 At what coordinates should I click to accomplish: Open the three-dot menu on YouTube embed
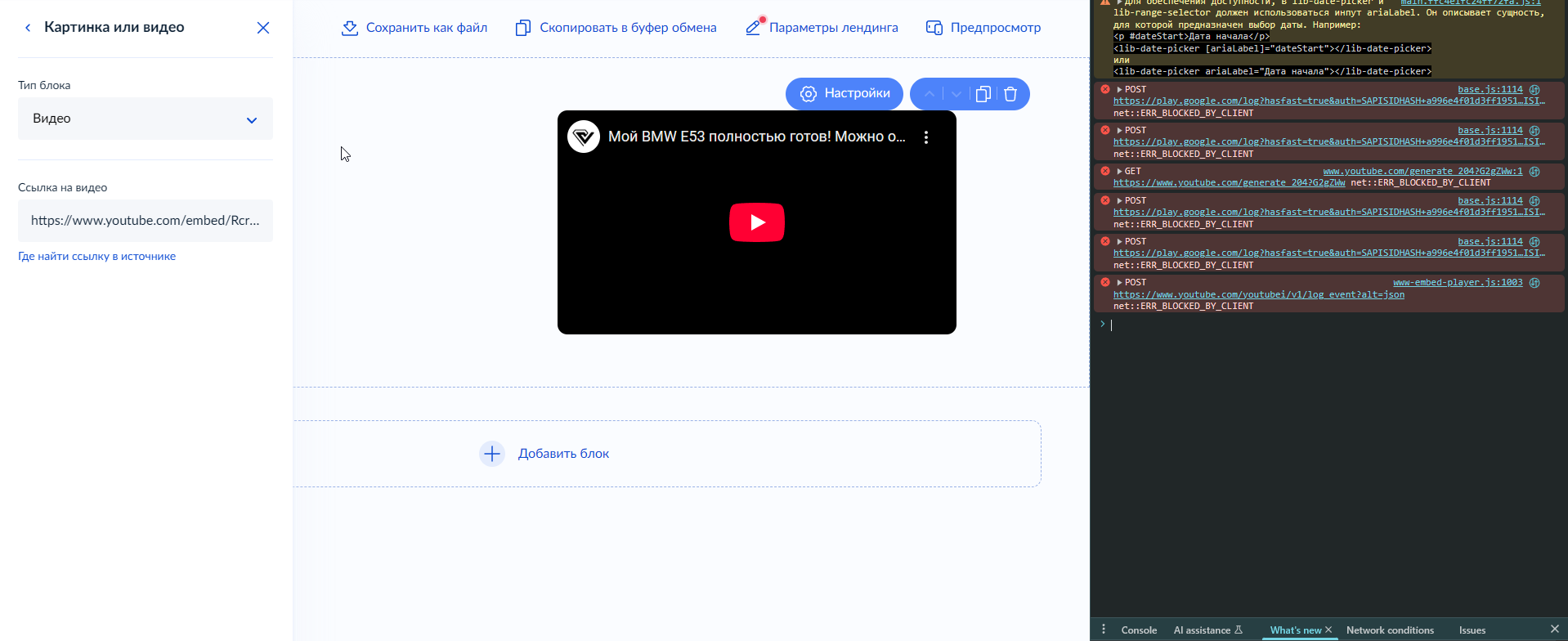point(926,137)
